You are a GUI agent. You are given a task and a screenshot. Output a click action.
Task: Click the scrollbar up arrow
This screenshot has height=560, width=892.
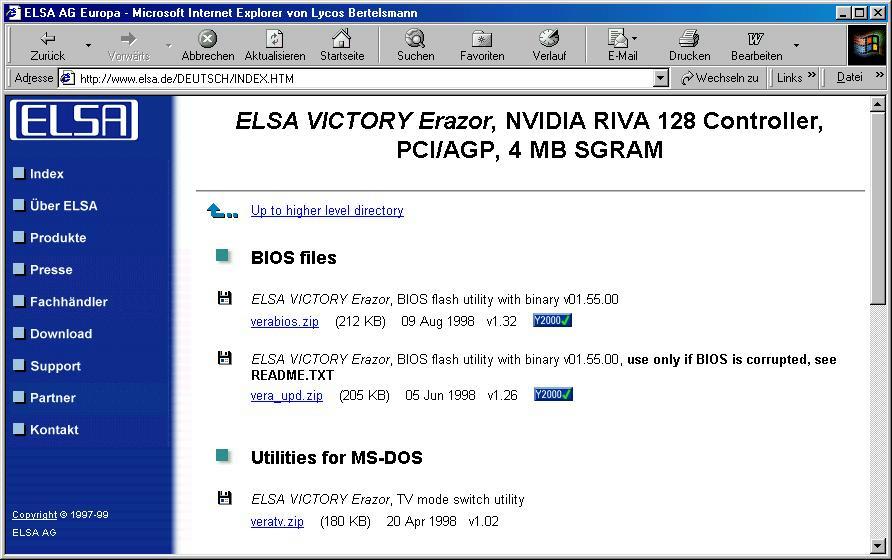pos(877,104)
